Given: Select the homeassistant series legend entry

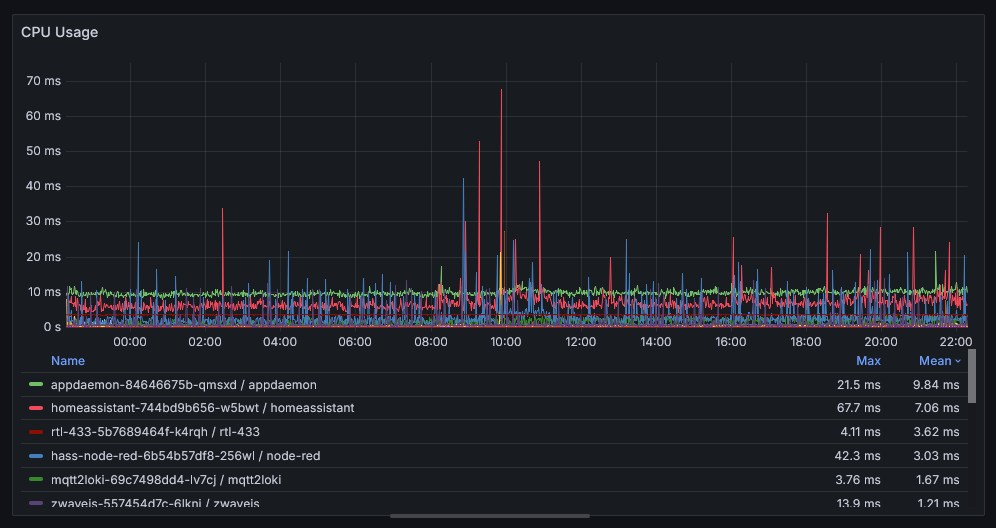Looking at the screenshot, I should [x=203, y=408].
